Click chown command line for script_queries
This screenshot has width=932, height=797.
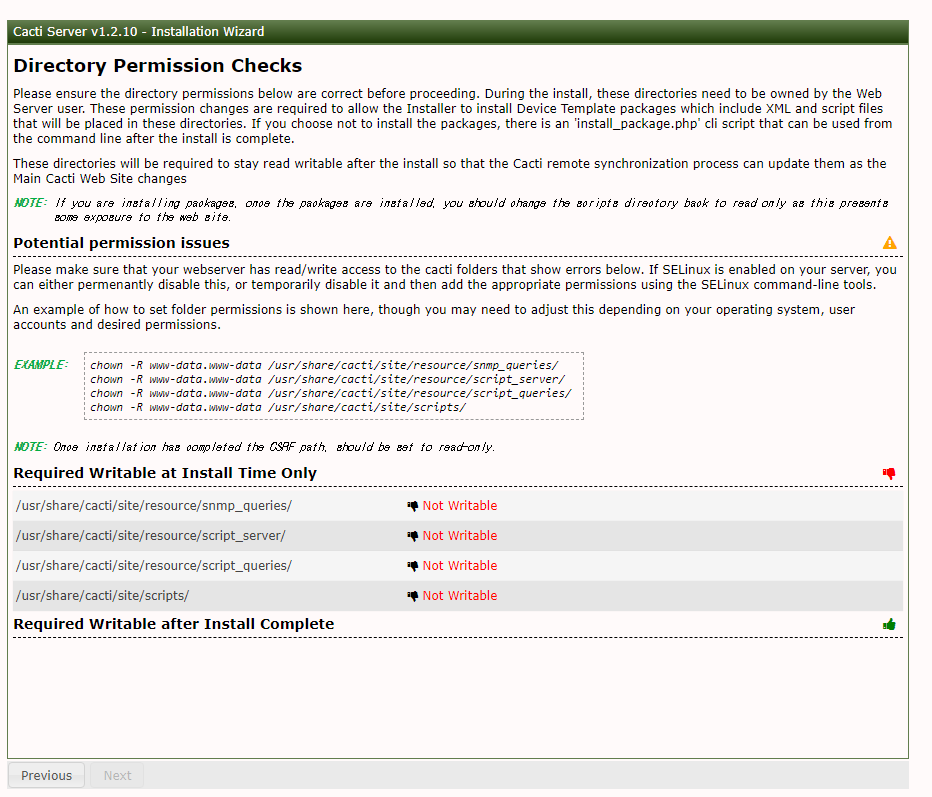point(330,393)
